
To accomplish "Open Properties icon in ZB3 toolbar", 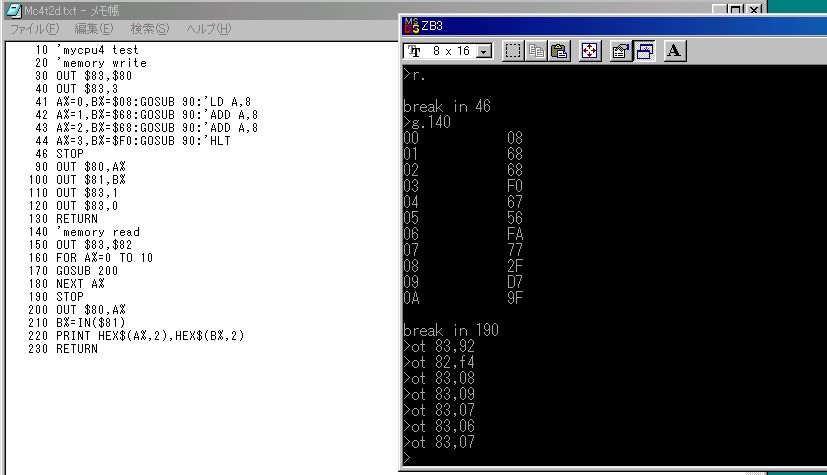I will 621,51.
